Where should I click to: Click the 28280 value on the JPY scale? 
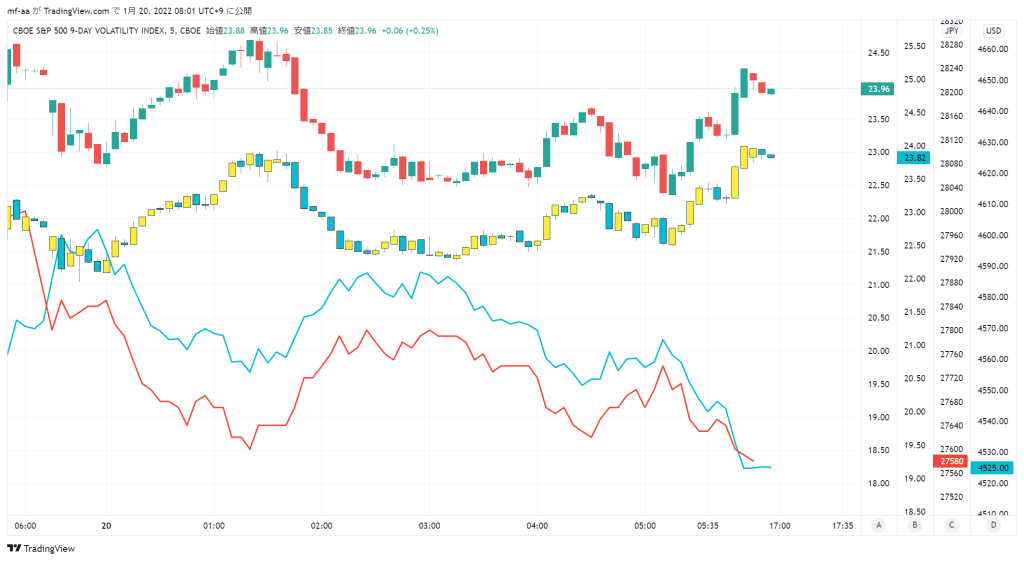pos(952,45)
